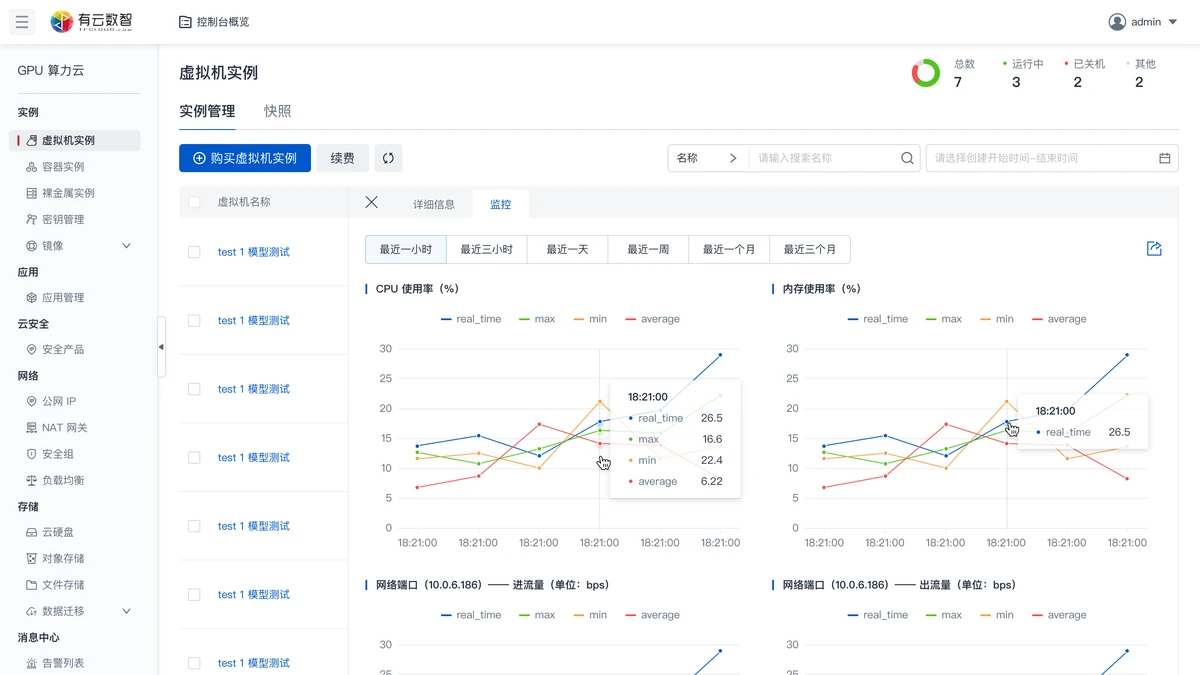Click the 公网 IP sidebar icon
The image size is (1200, 675).
point(32,401)
